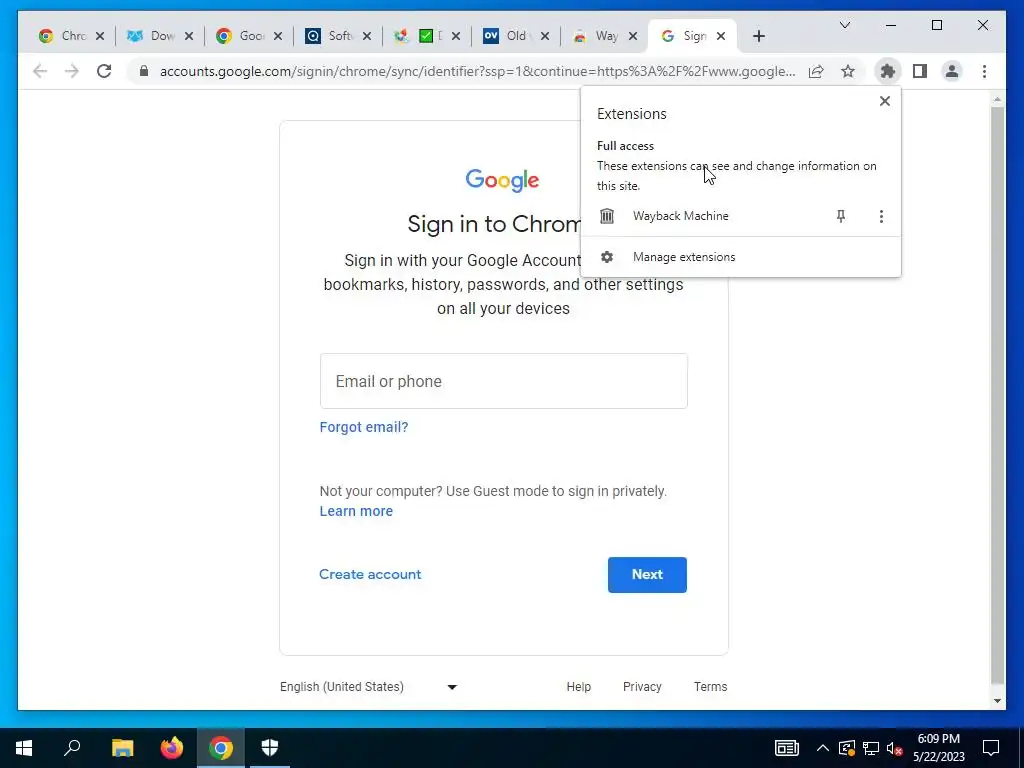
Task: Open the Extensions puzzle-piece toolbar icon
Action: pyautogui.click(x=887, y=71)
